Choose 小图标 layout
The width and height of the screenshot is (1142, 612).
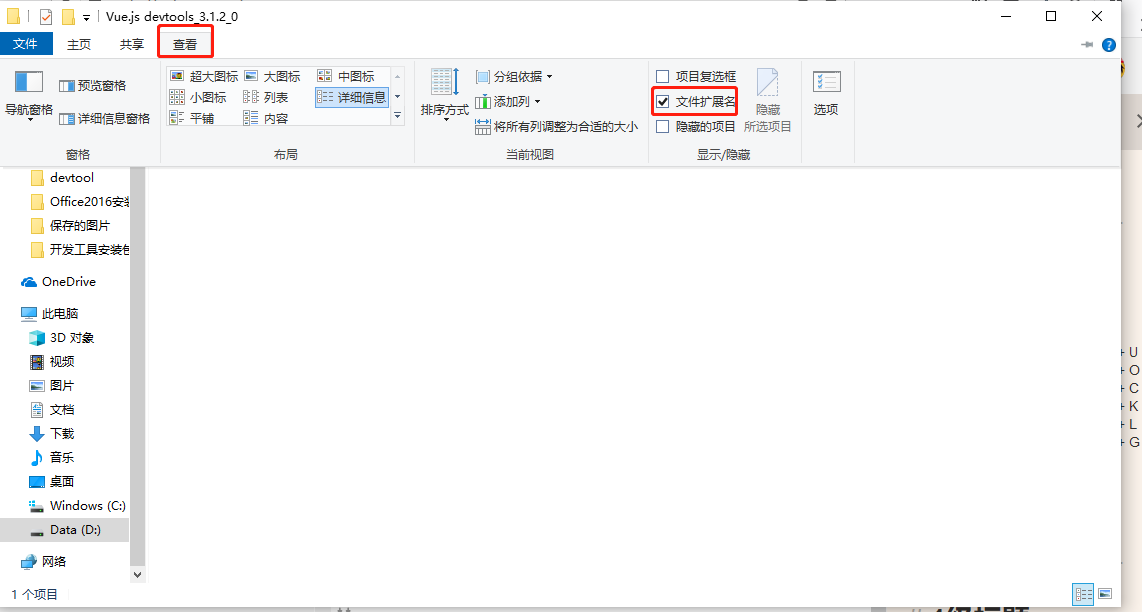click(198, 97)
